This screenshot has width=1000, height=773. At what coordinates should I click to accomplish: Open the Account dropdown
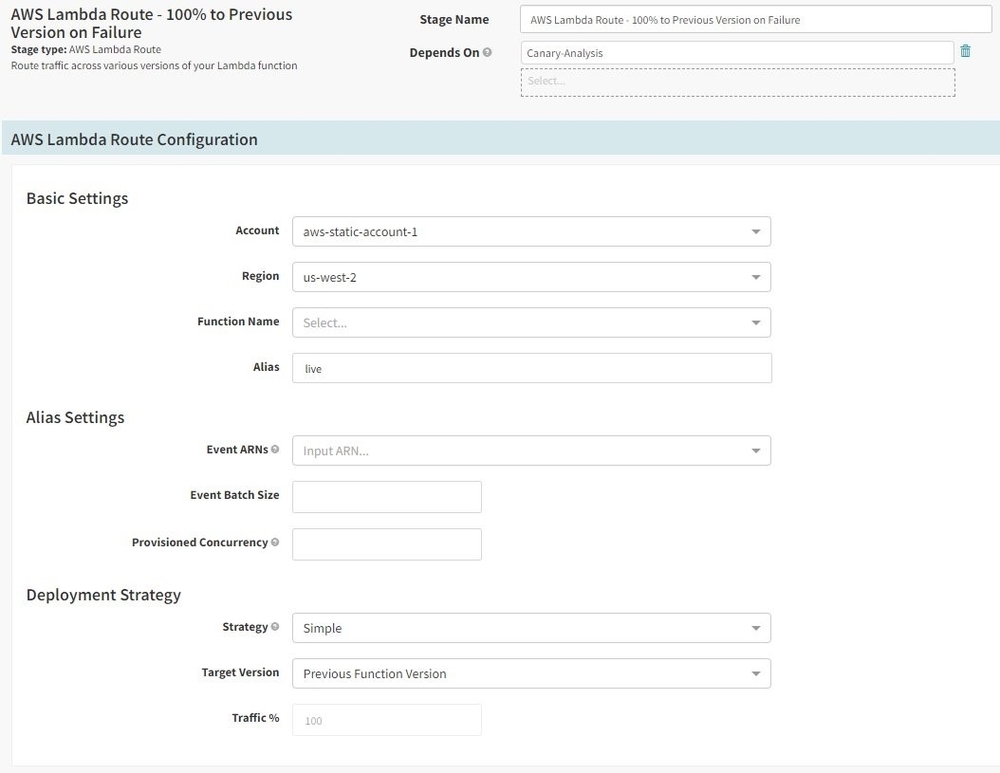click(531, 232)
